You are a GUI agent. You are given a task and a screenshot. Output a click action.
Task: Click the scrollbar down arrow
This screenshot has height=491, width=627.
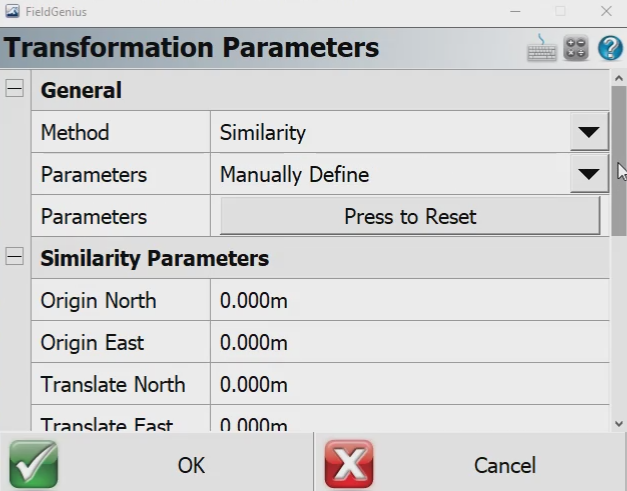[619, 424]
